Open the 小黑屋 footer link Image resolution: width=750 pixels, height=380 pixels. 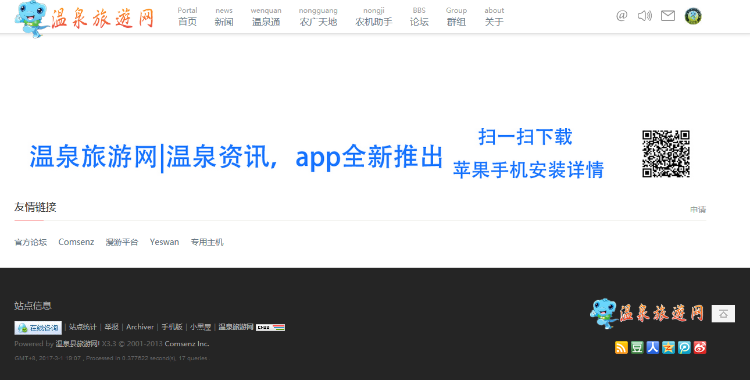click(x=200, y=327)
